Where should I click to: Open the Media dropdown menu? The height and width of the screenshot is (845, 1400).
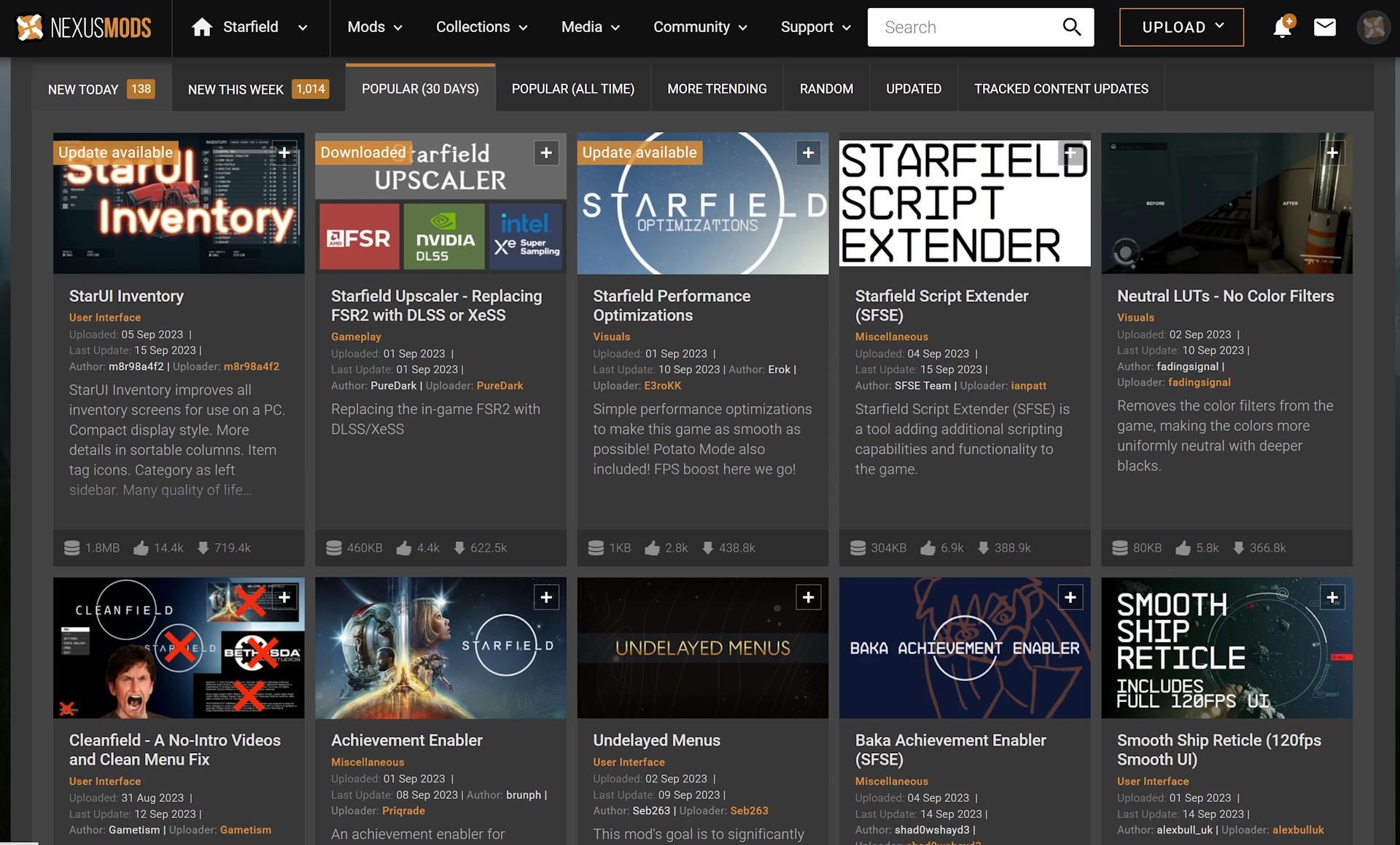(591, 28)
